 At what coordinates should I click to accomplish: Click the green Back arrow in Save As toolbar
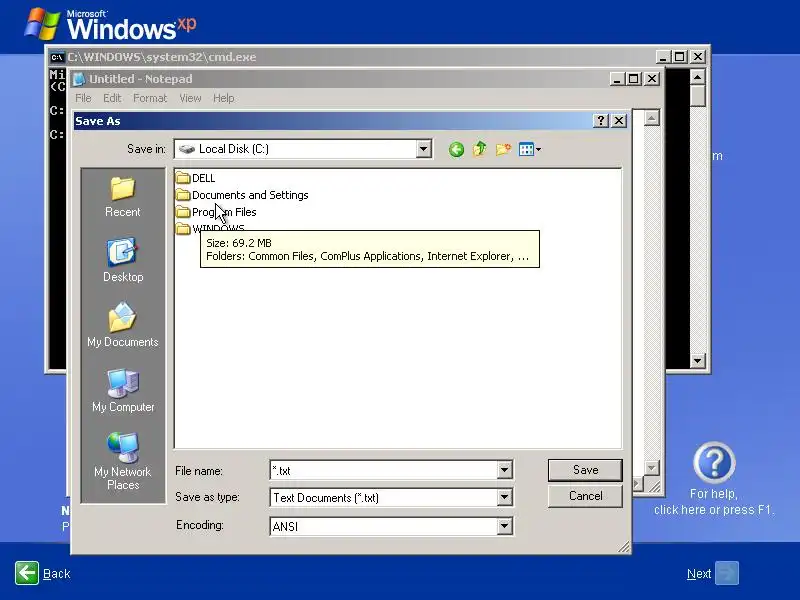coord(456,149)
